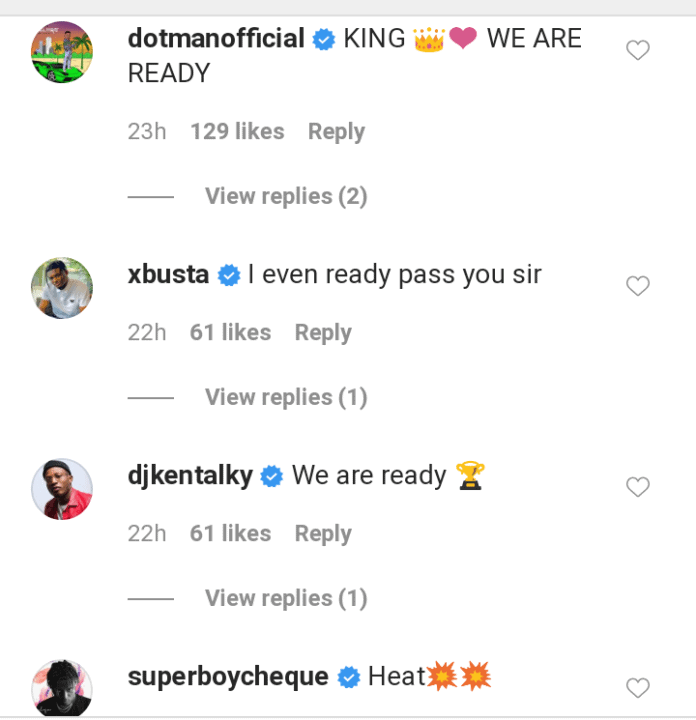Viewport: 696px width, 720px height.
Task: Reply to djkentalky's comment
Action: 323,534
